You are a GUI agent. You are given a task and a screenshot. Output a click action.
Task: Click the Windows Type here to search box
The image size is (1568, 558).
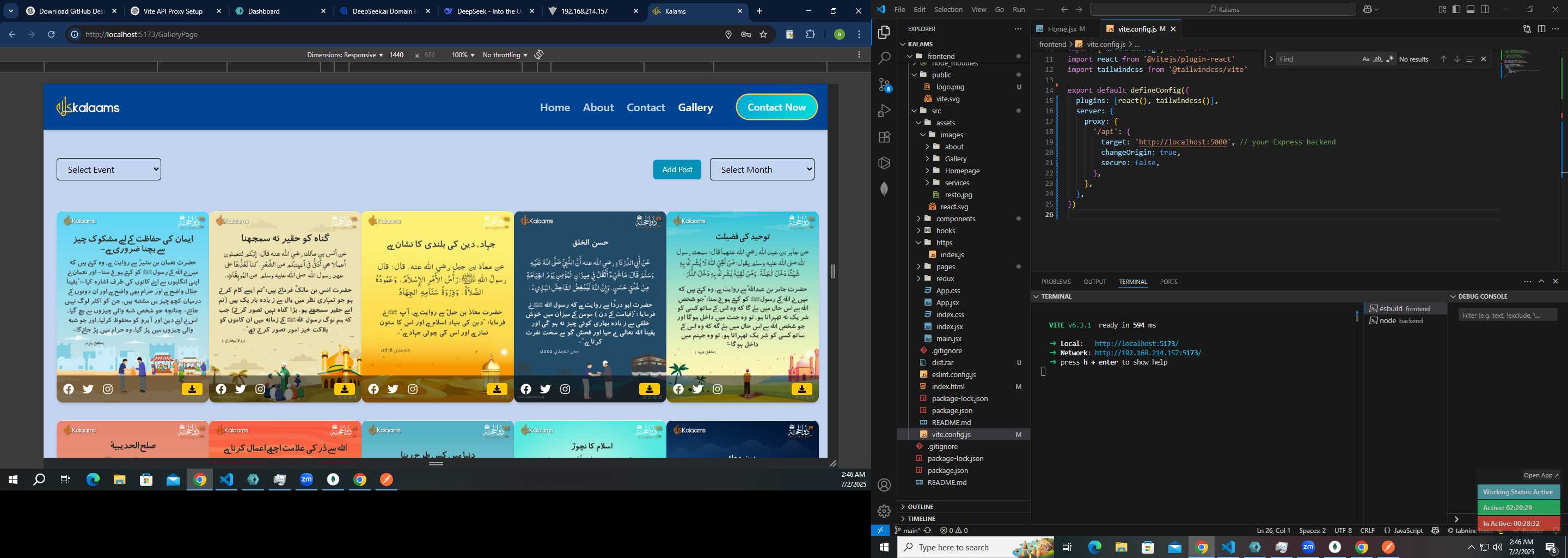pos(976,547)
